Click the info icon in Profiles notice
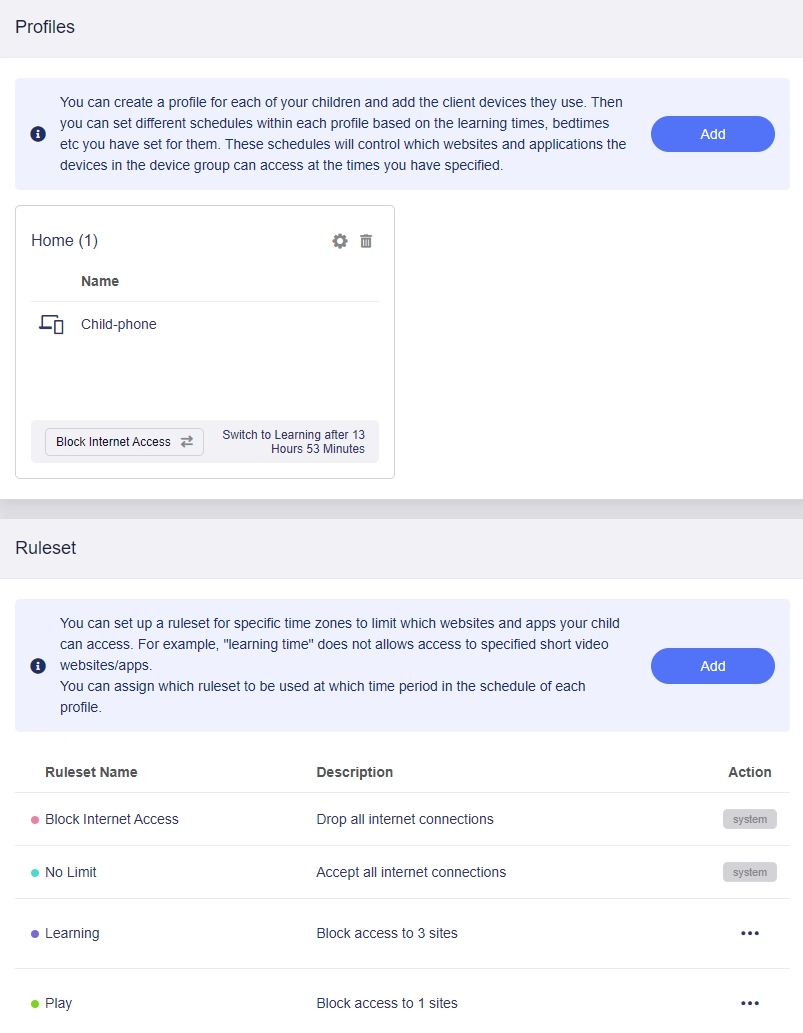 (38, 134)
